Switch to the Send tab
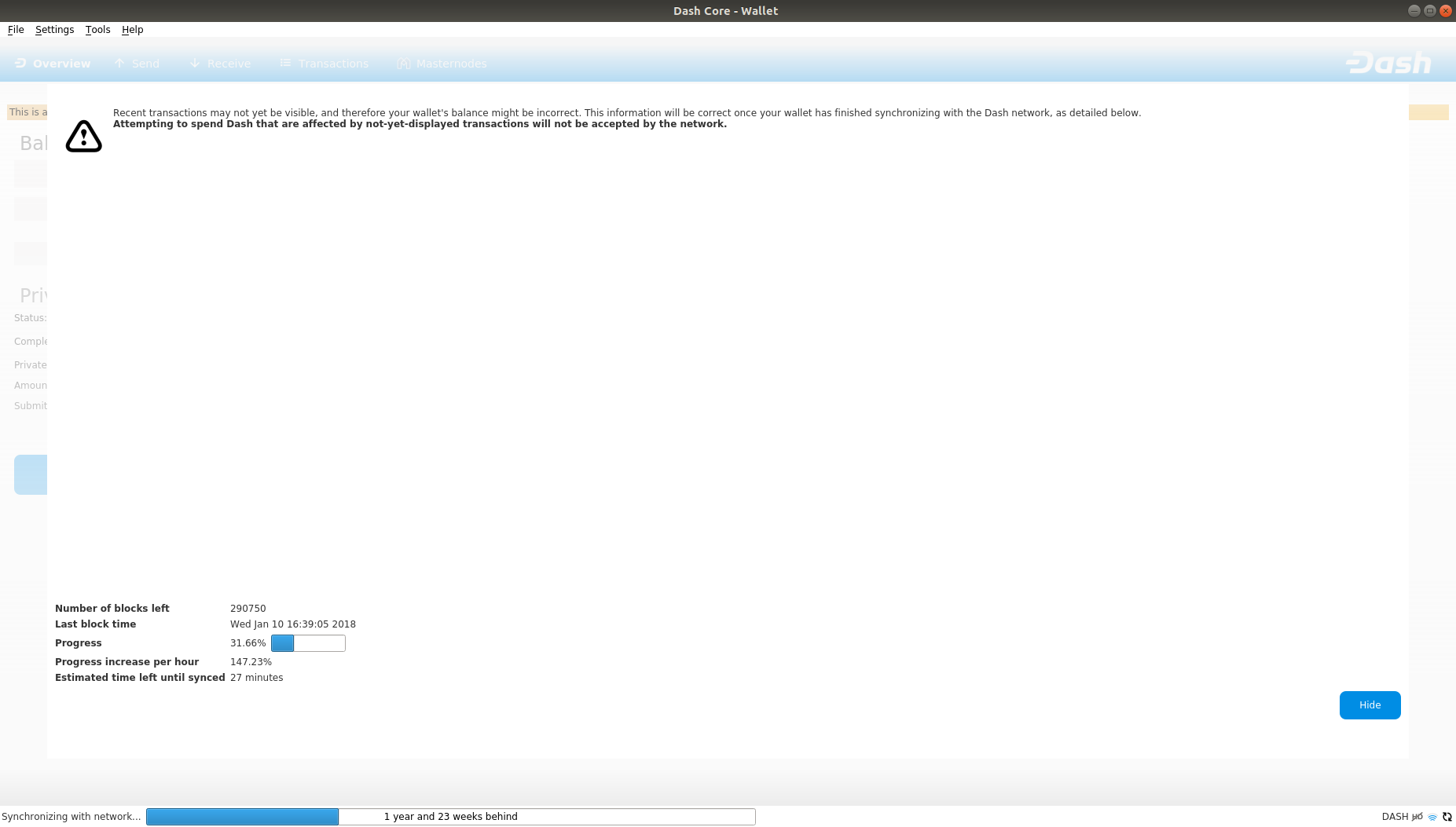This screenshot has width=1456, height=827. click(x=137, y=64)
